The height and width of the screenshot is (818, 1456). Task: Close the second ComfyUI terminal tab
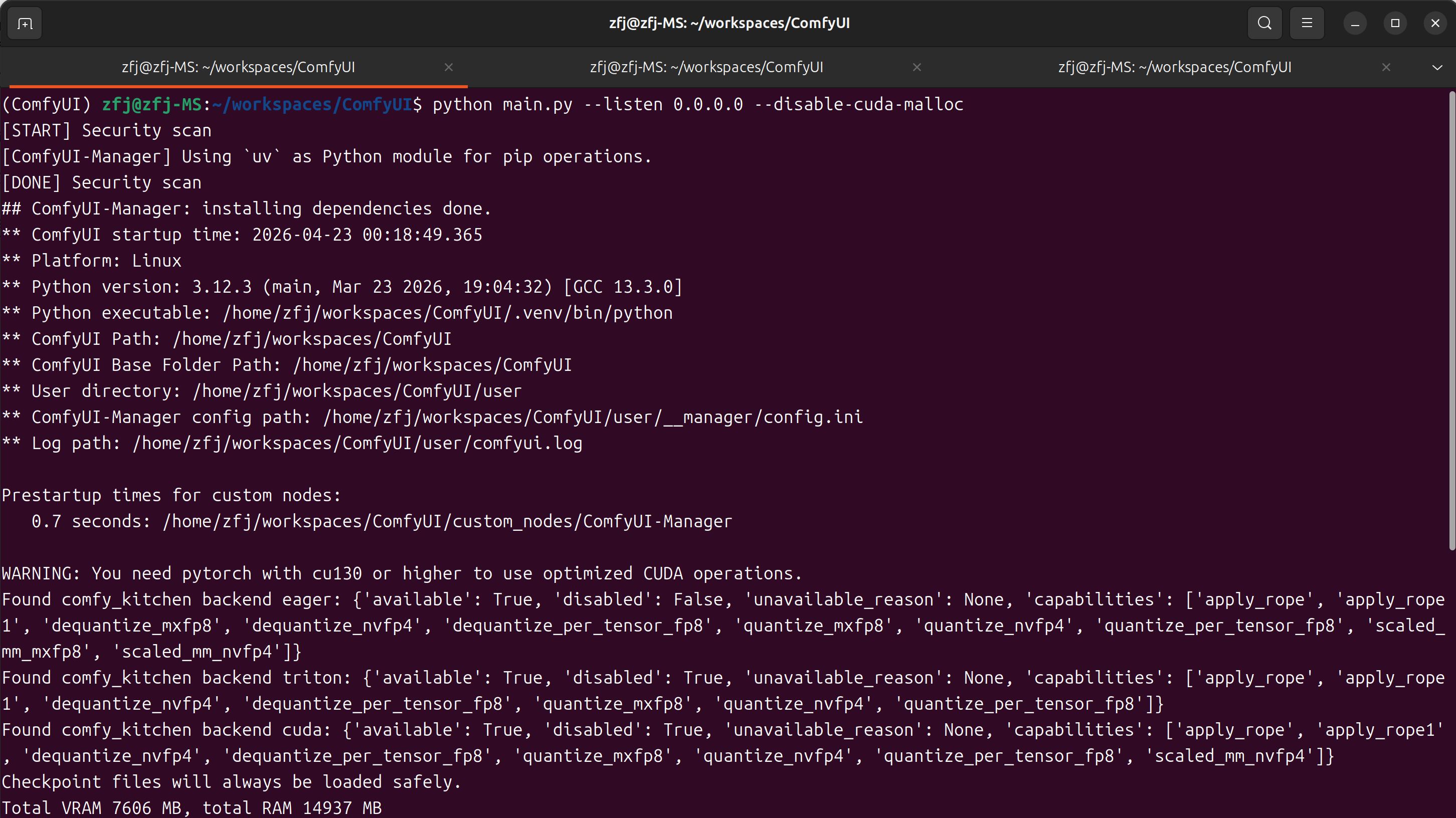click(917, 67)
